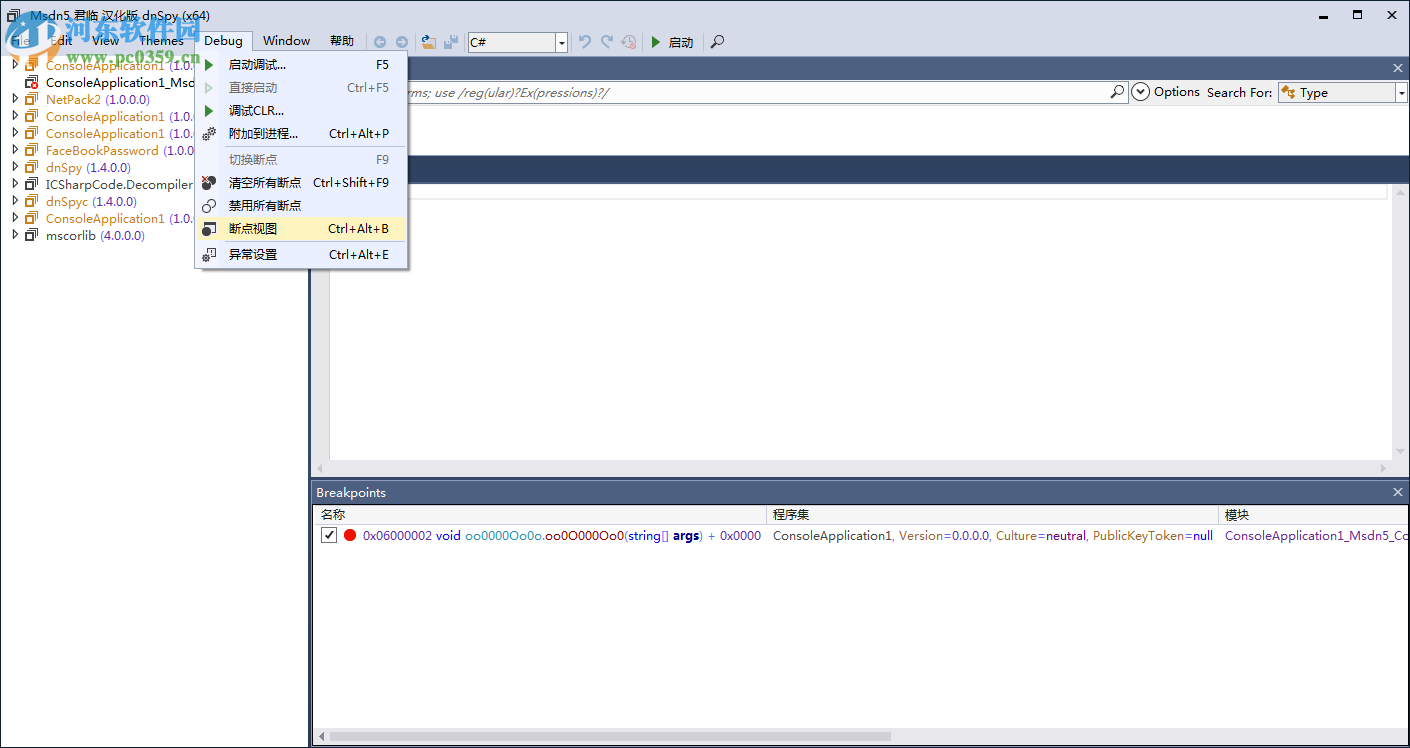Expand the FaceBookPassword tree node
The width and height of the screenshot is (1410, 748).
tap(15, 150)
